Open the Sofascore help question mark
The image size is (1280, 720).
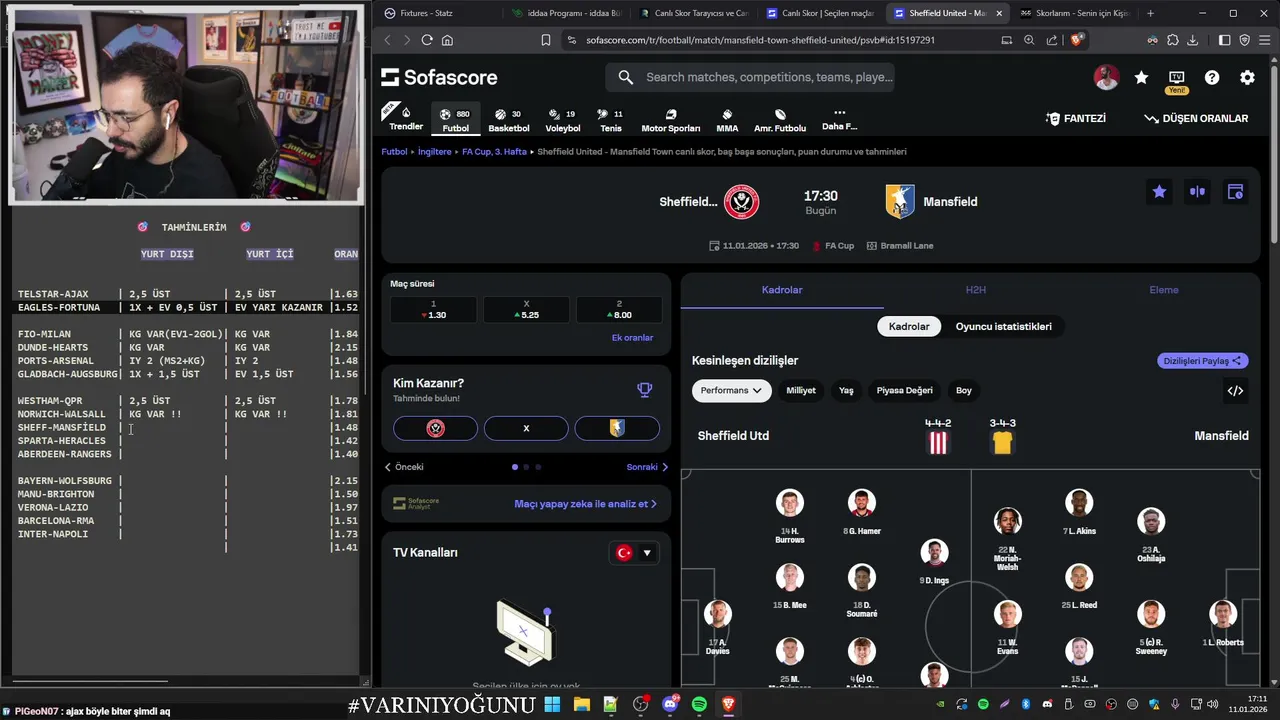1212,77
